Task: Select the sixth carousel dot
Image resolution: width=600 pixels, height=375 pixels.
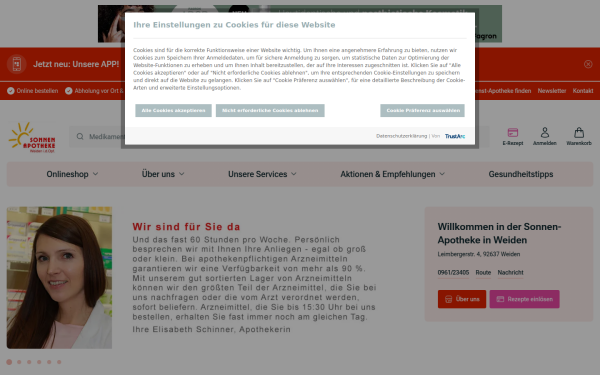Action: [x=59, y=362]
